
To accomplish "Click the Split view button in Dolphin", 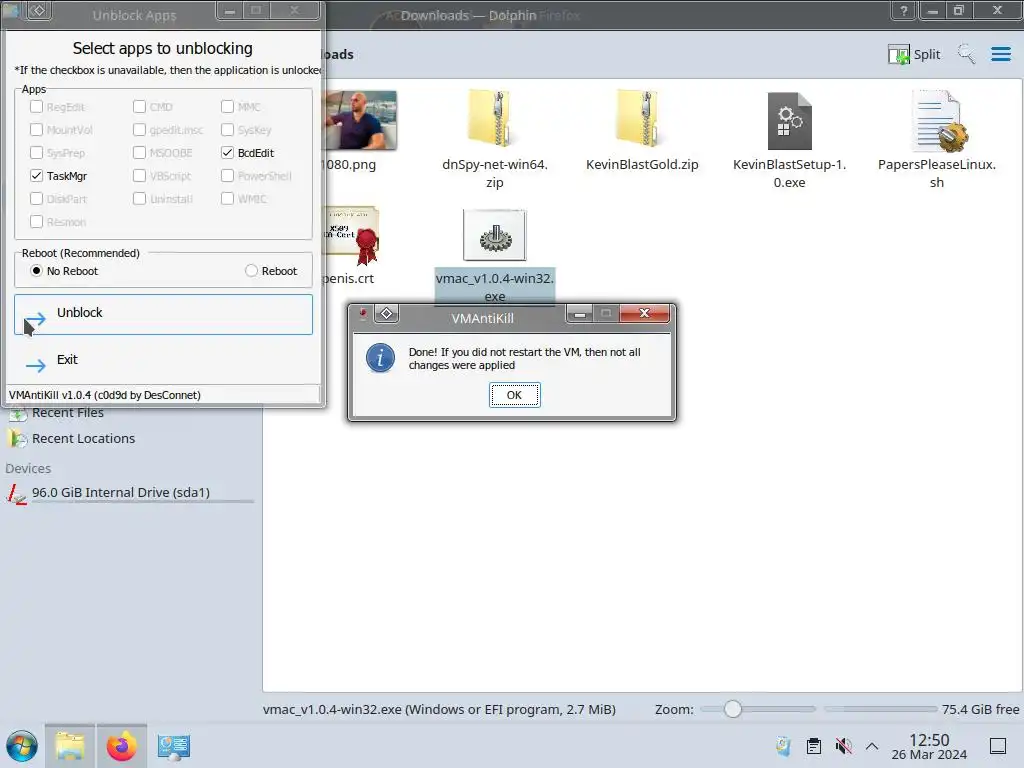I will point(914,54).
